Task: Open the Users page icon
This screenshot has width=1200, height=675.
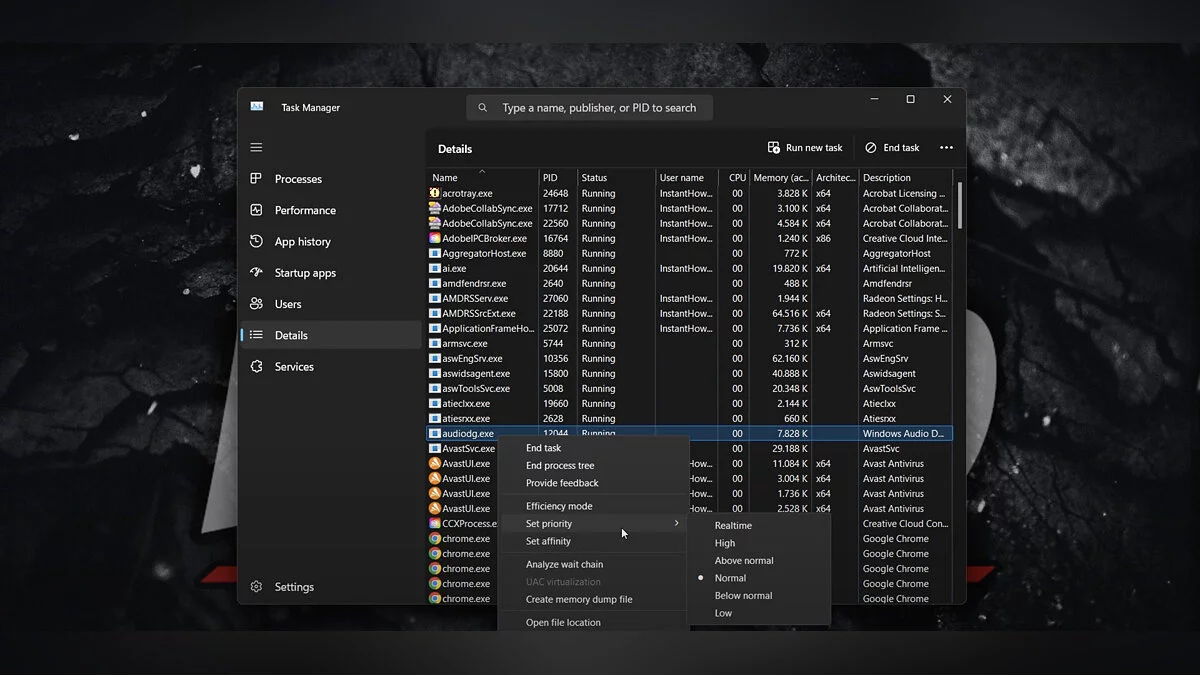Action: [x=256, y=304]
